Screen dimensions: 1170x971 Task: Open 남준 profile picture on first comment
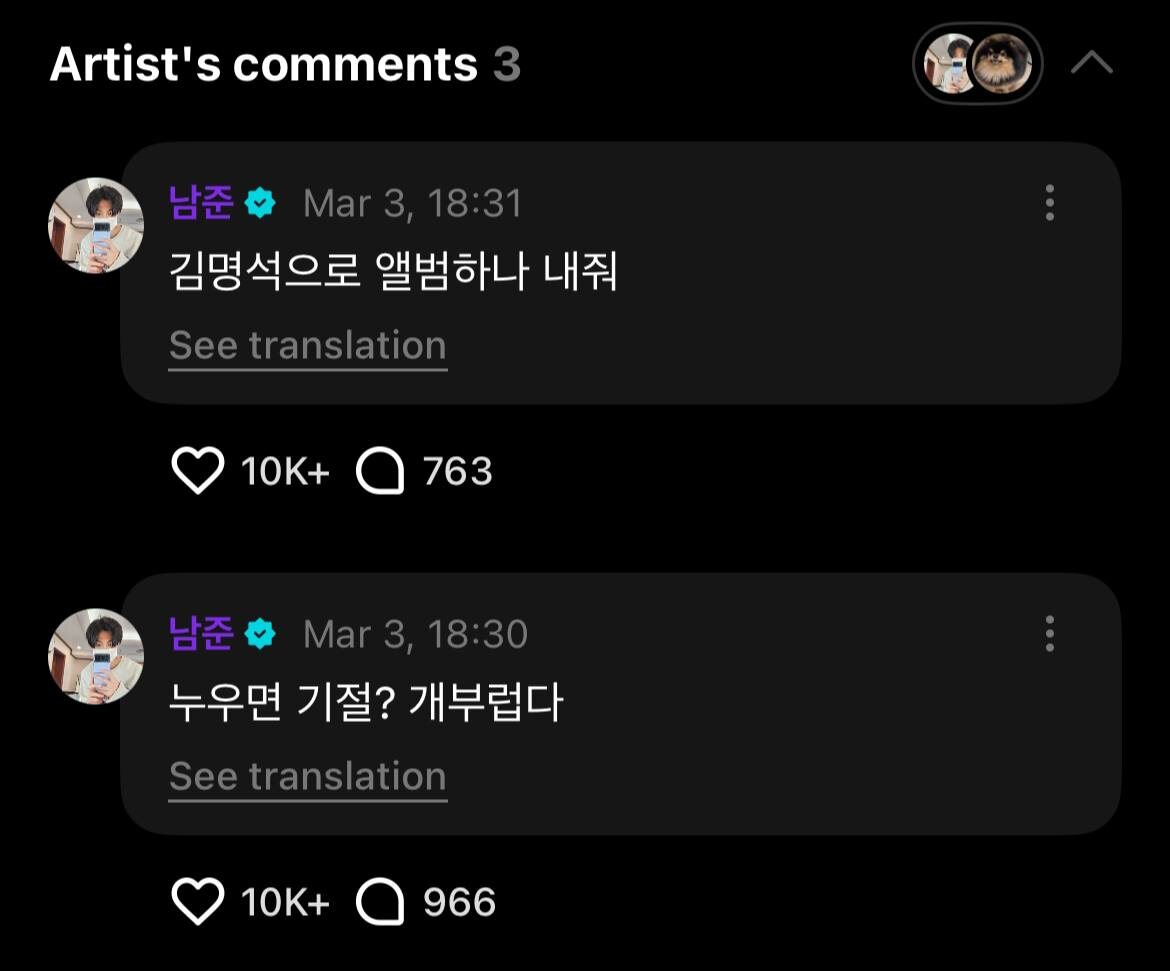click(96, 225)
